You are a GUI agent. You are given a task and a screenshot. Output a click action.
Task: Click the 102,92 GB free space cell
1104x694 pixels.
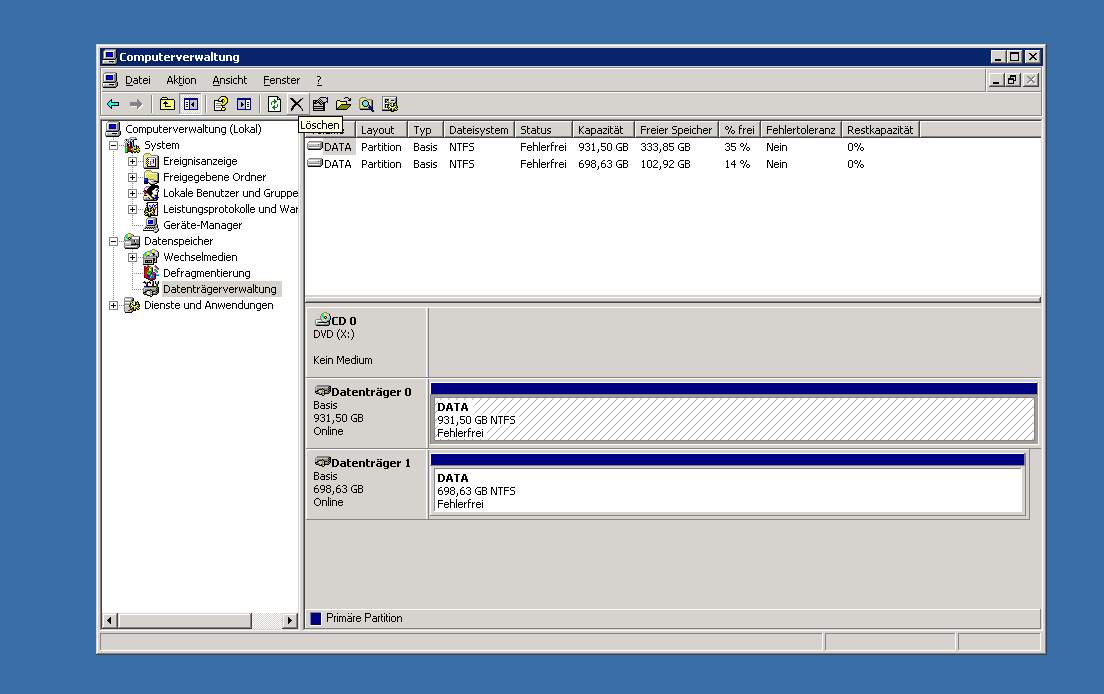click(665, 164)
